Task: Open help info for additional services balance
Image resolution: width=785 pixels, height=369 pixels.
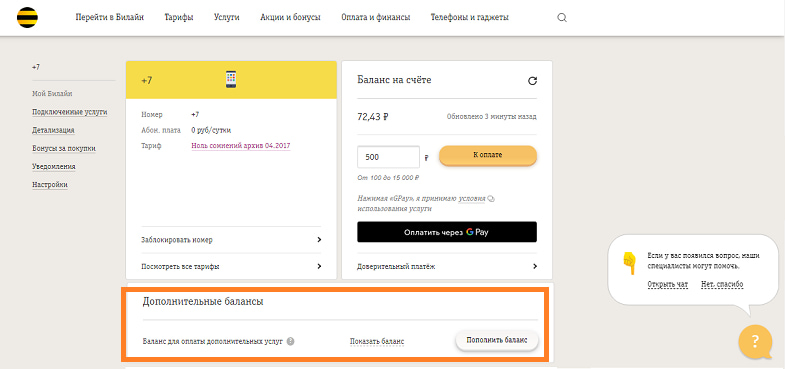Action: pyautogui.click(x=290, y=341)
